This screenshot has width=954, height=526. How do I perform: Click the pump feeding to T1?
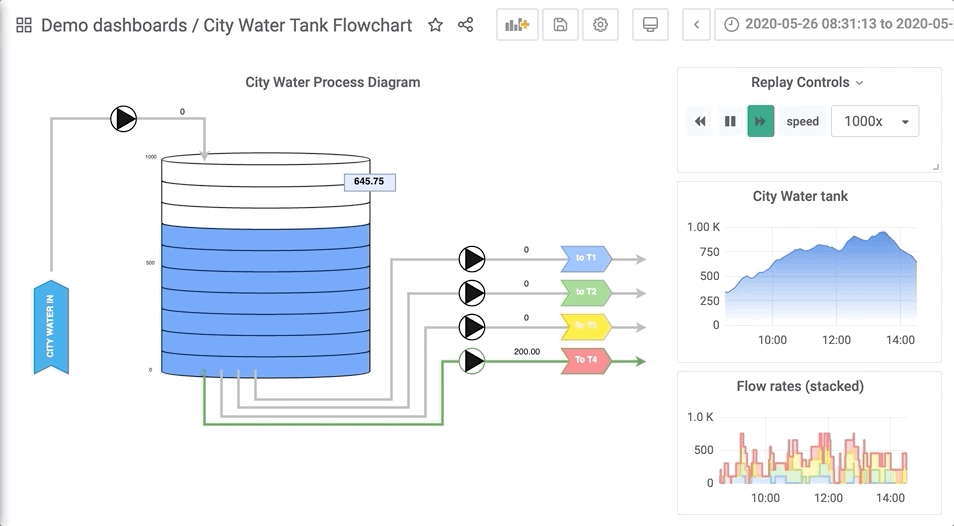point(472,259)
